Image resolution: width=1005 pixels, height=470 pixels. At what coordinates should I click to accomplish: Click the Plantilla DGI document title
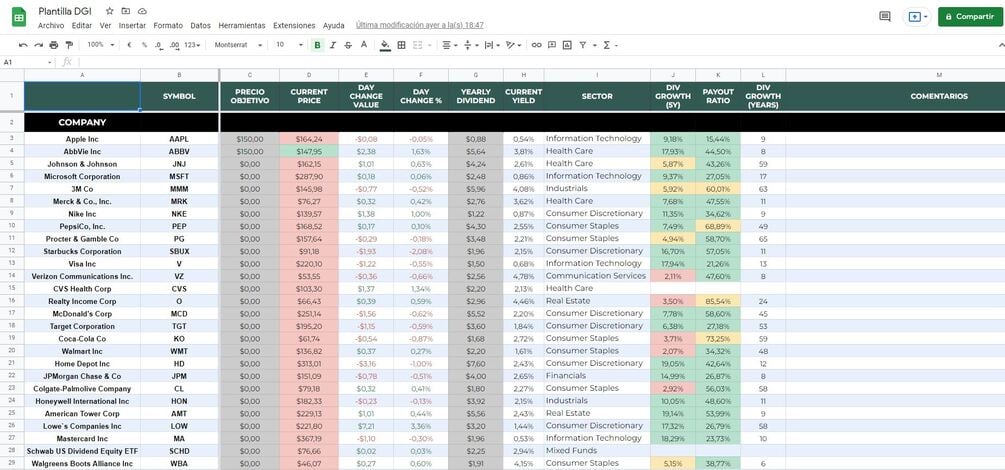point(67,12)
